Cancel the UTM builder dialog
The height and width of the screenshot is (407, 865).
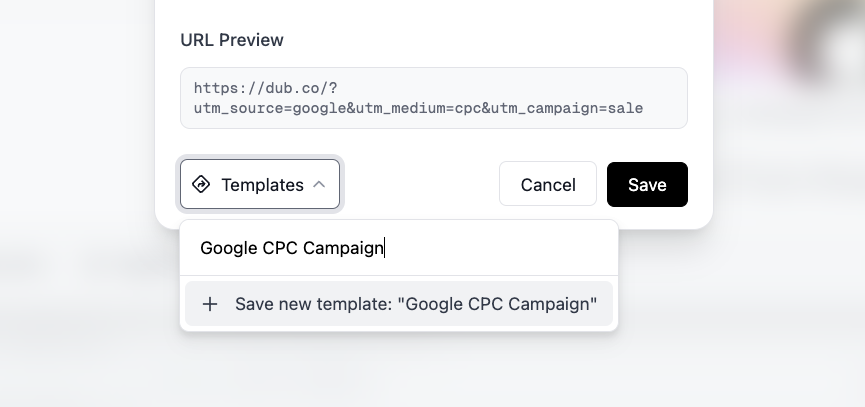[x=548, y=184]
